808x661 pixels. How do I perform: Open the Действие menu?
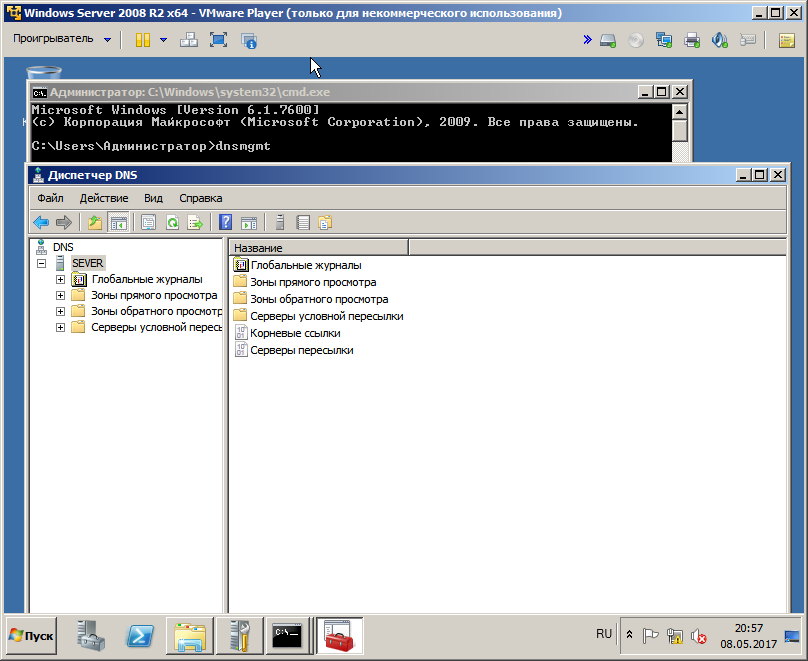(x=103, y=198)
